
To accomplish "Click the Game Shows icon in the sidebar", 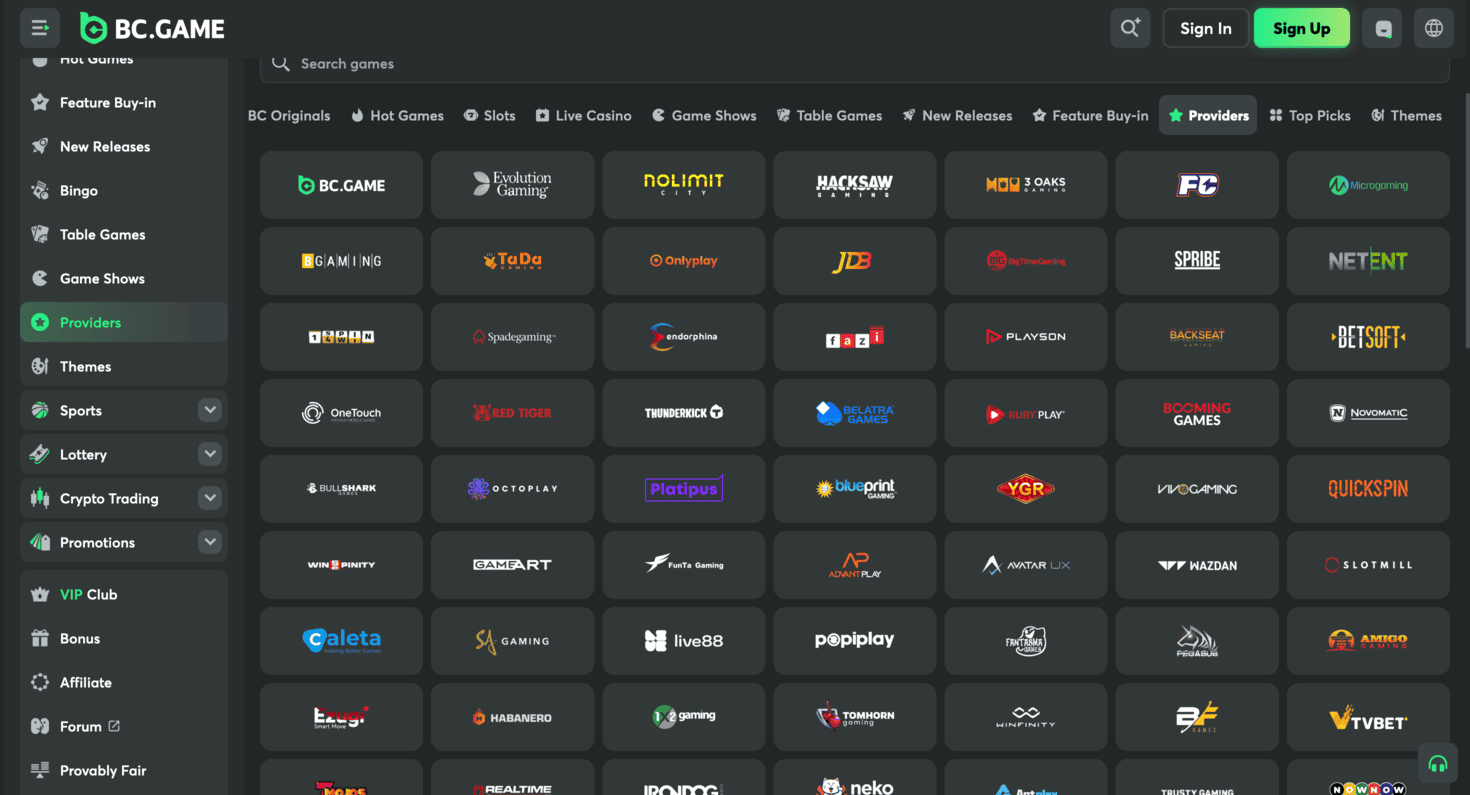I will 40,278.
